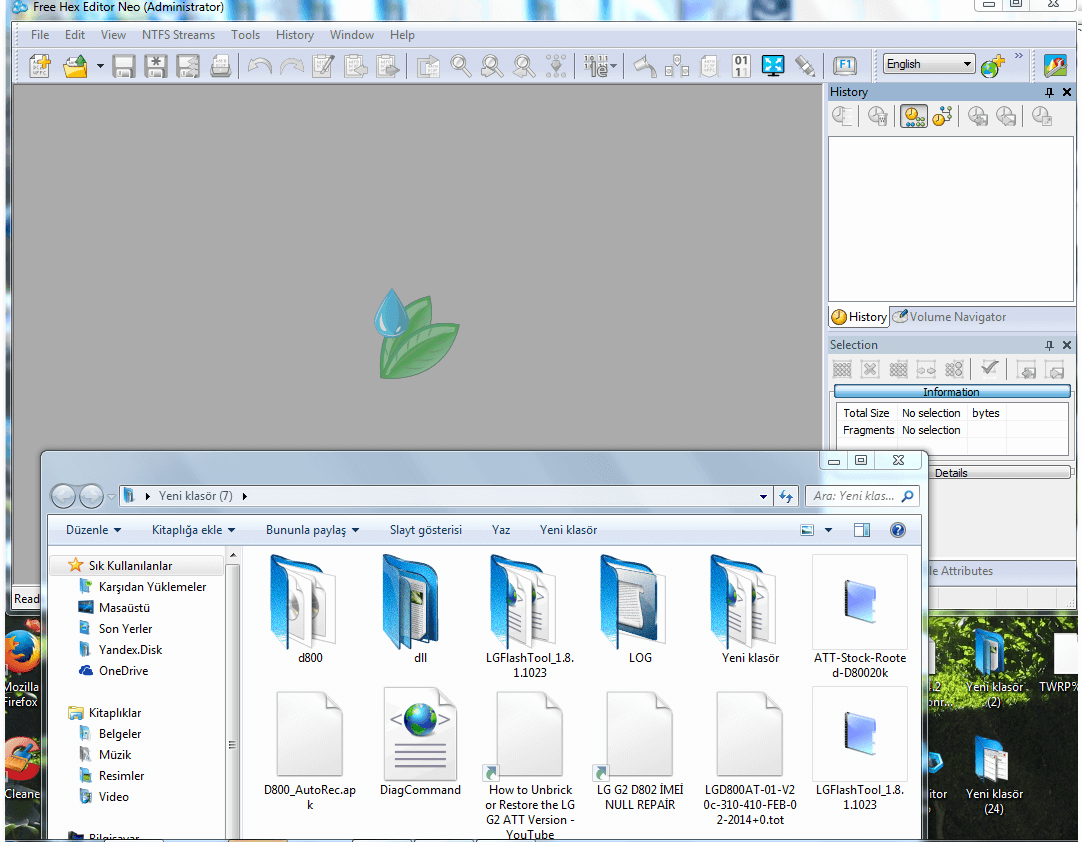Image resolution: width=1082 pixels, height=842 pixels.
Task: Click the full screen monitor icon
Action: 773,66
